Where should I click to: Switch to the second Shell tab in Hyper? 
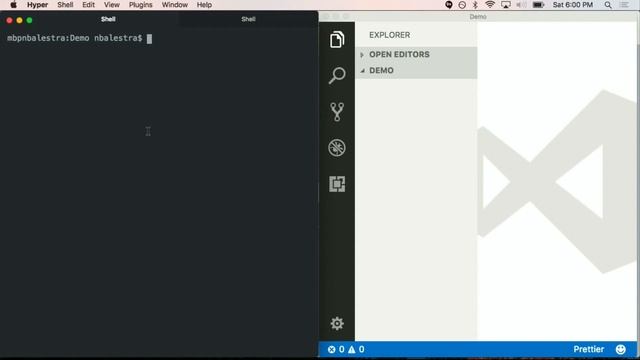pos(248,19)
